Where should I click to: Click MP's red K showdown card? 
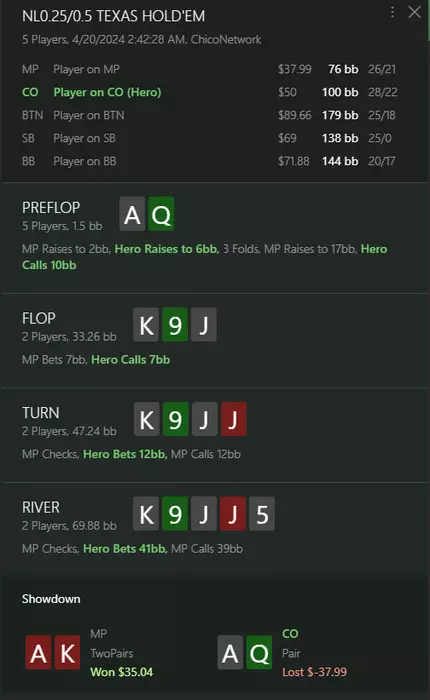click(x=67, y=653)
